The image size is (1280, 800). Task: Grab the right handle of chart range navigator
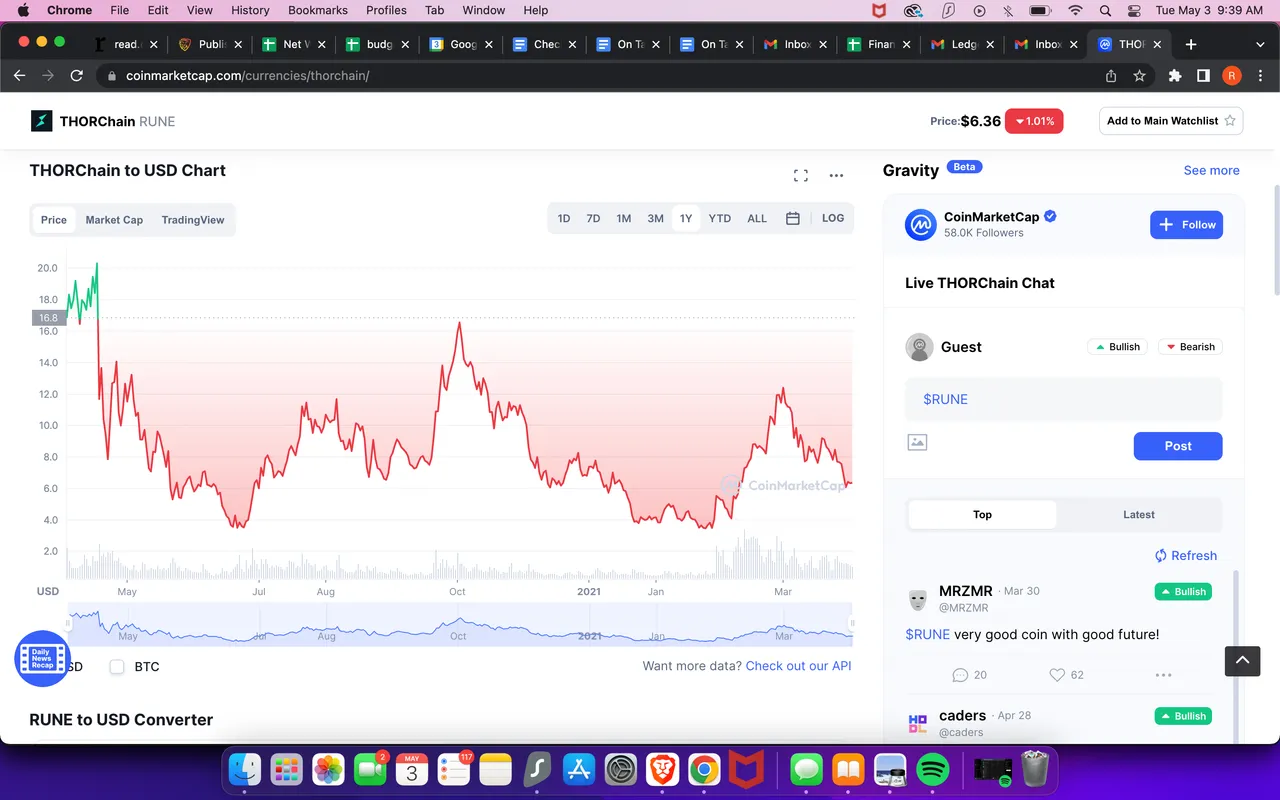pos(852,623)
